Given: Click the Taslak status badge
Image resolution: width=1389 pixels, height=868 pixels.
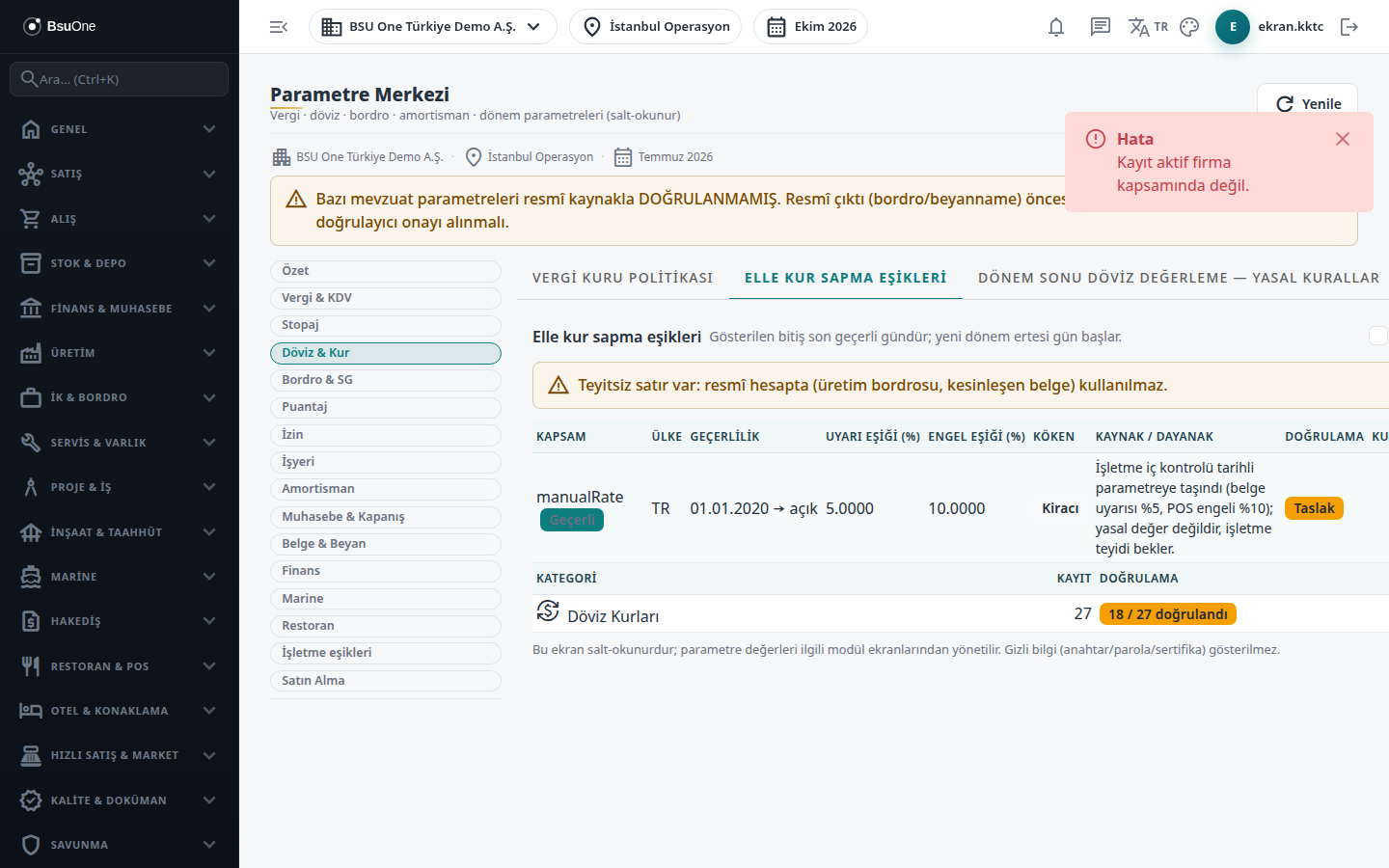Looking at the screenshot, I should [1314, 508].
